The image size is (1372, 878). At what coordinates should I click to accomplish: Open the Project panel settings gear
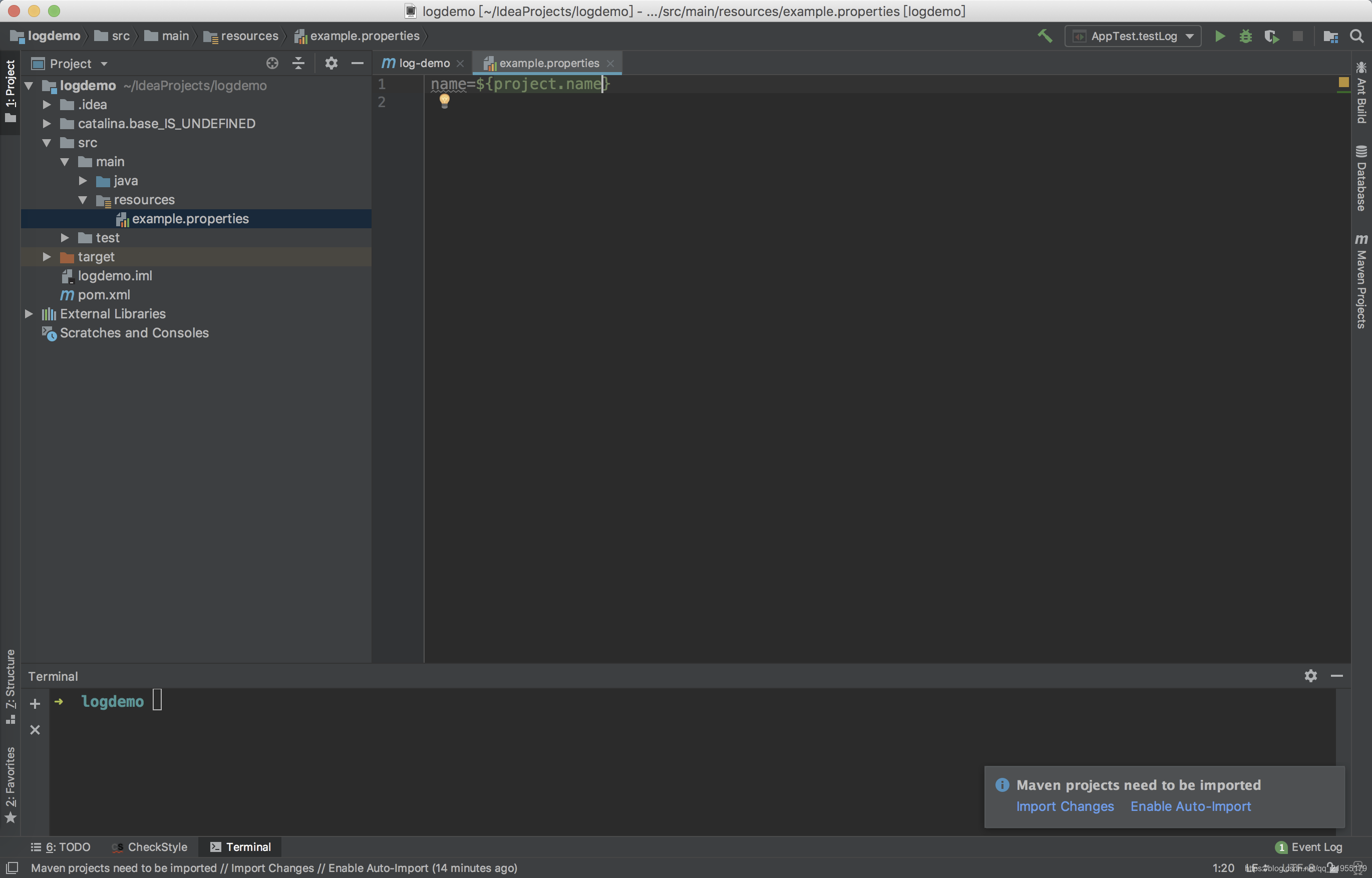[x=330, y=62]
